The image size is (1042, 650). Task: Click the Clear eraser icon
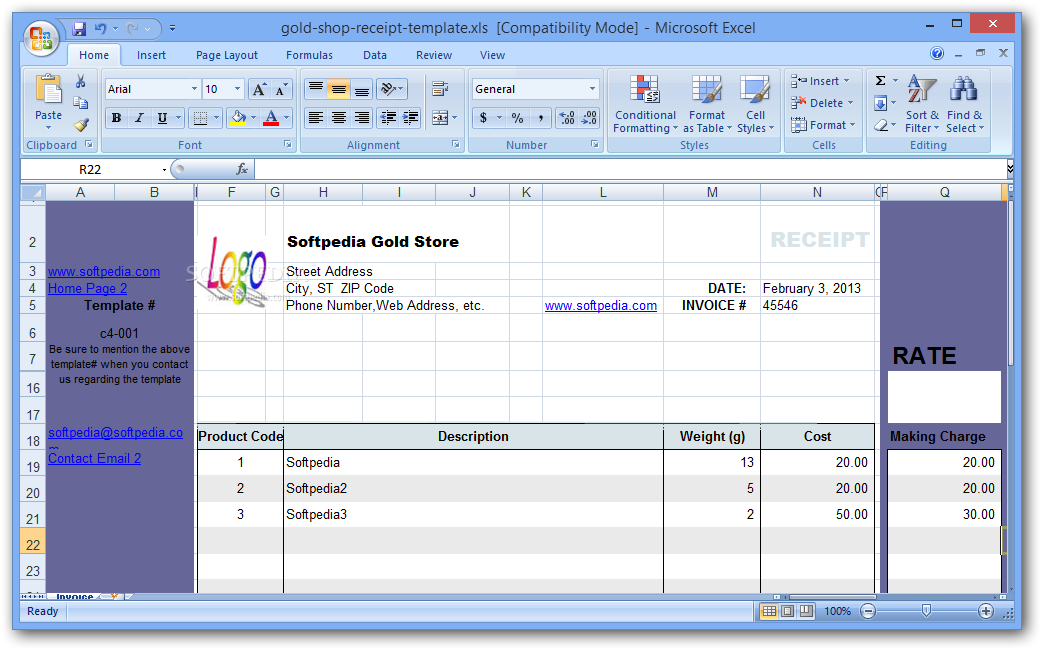881,125
